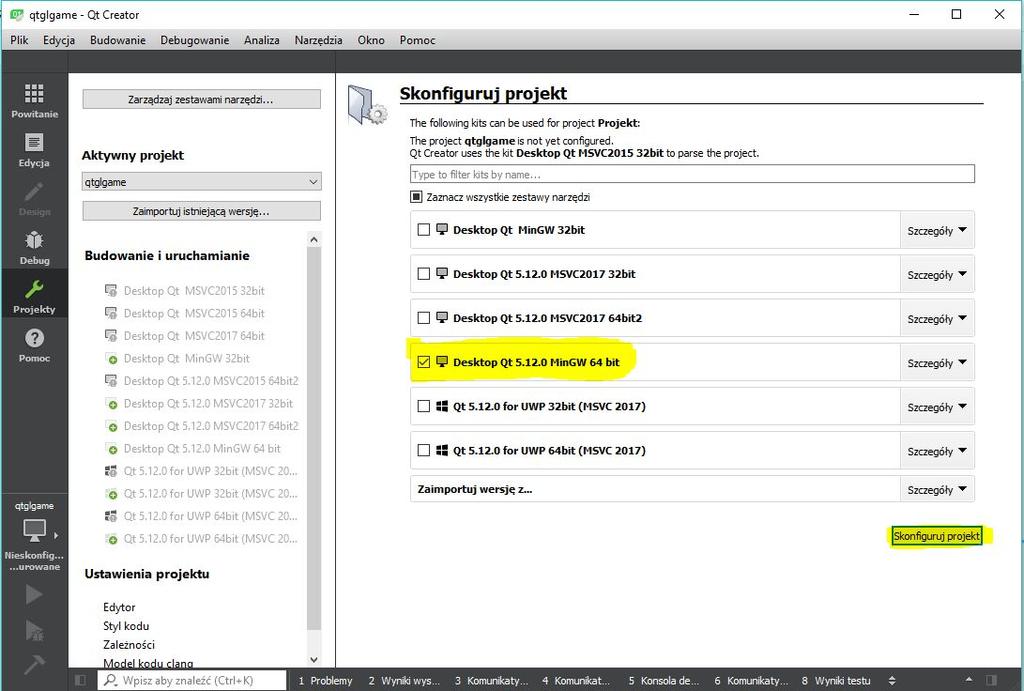Expand Szczegóły for Desktop Qt MinGW 32bit
Screen dimensions: 1024x691
click(x=936, y=231)
